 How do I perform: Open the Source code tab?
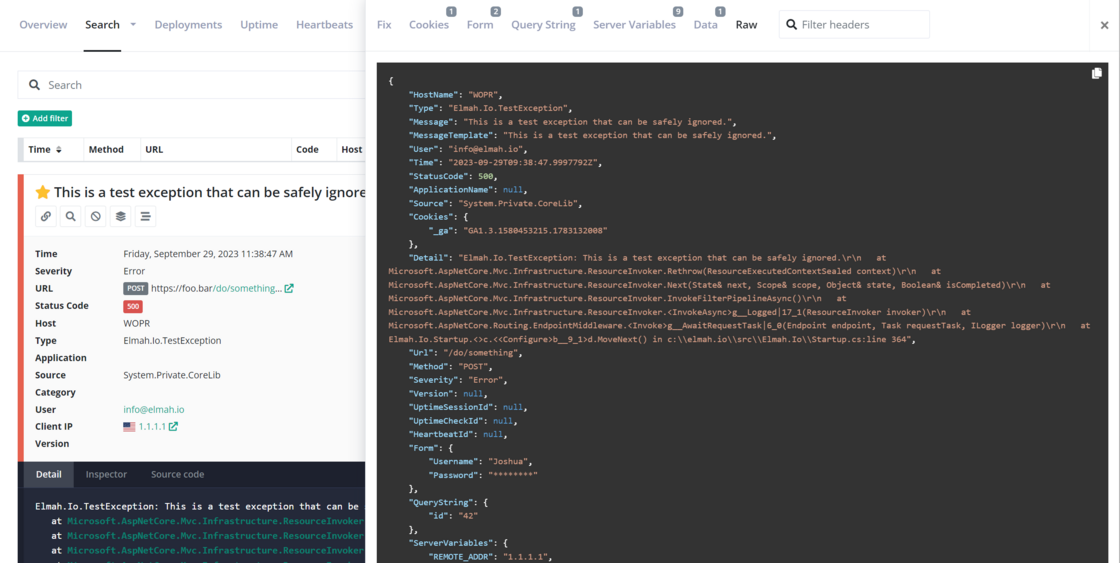pos(177,474)
